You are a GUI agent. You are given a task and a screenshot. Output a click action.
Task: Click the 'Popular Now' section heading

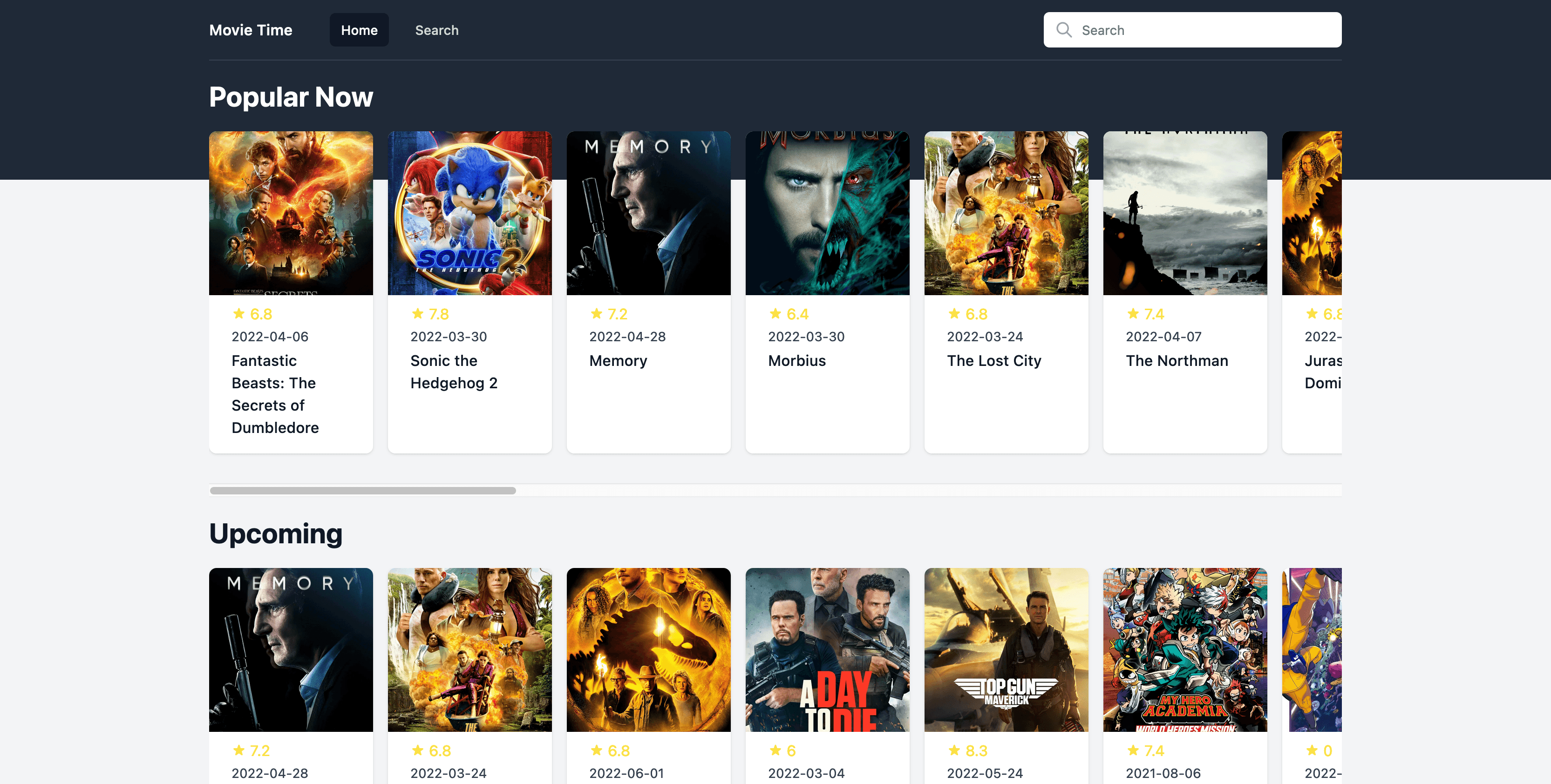pyautogui.click(x=291, y=97)
